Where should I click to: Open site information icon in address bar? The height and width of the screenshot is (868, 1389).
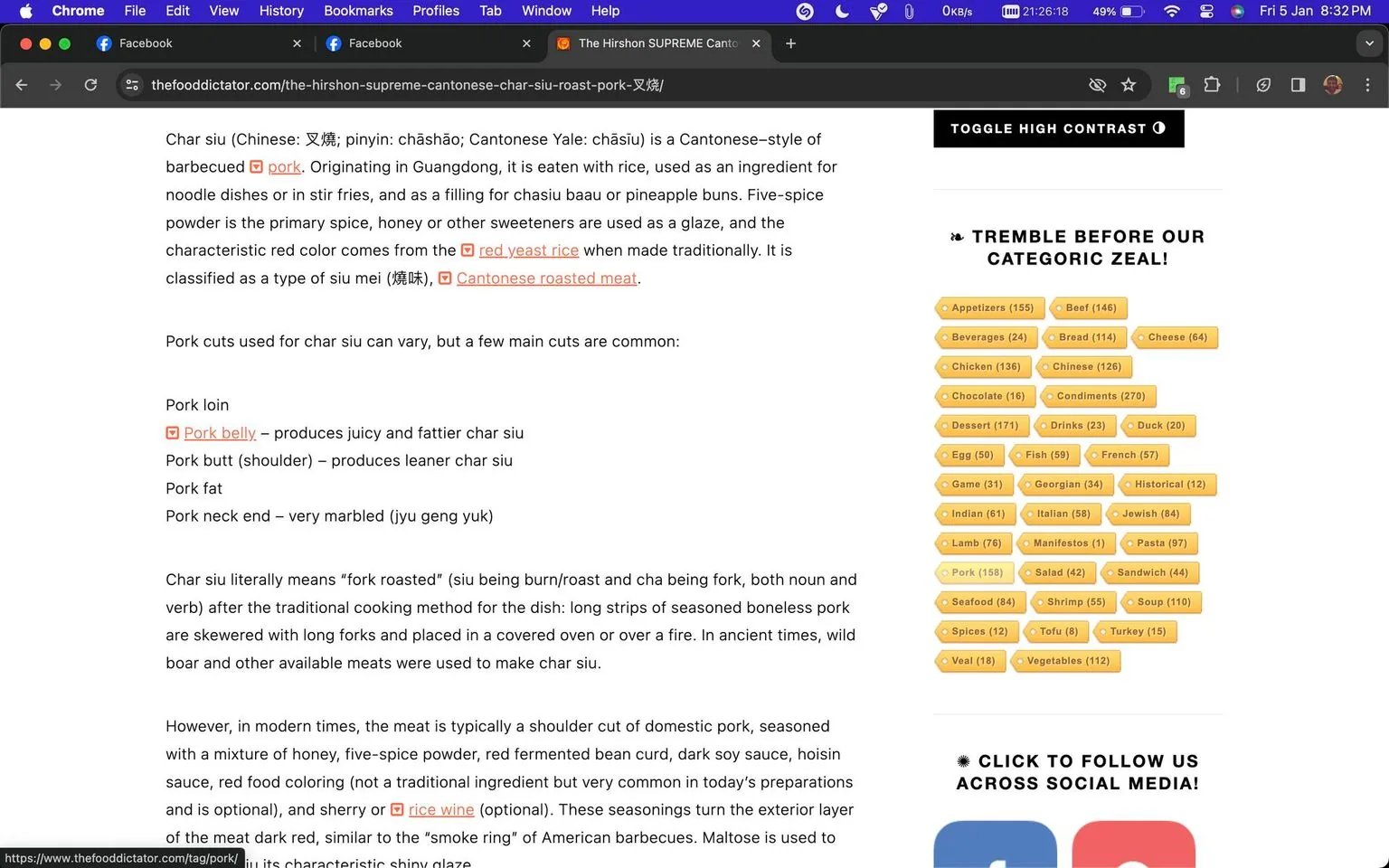[x=132, y=85]
